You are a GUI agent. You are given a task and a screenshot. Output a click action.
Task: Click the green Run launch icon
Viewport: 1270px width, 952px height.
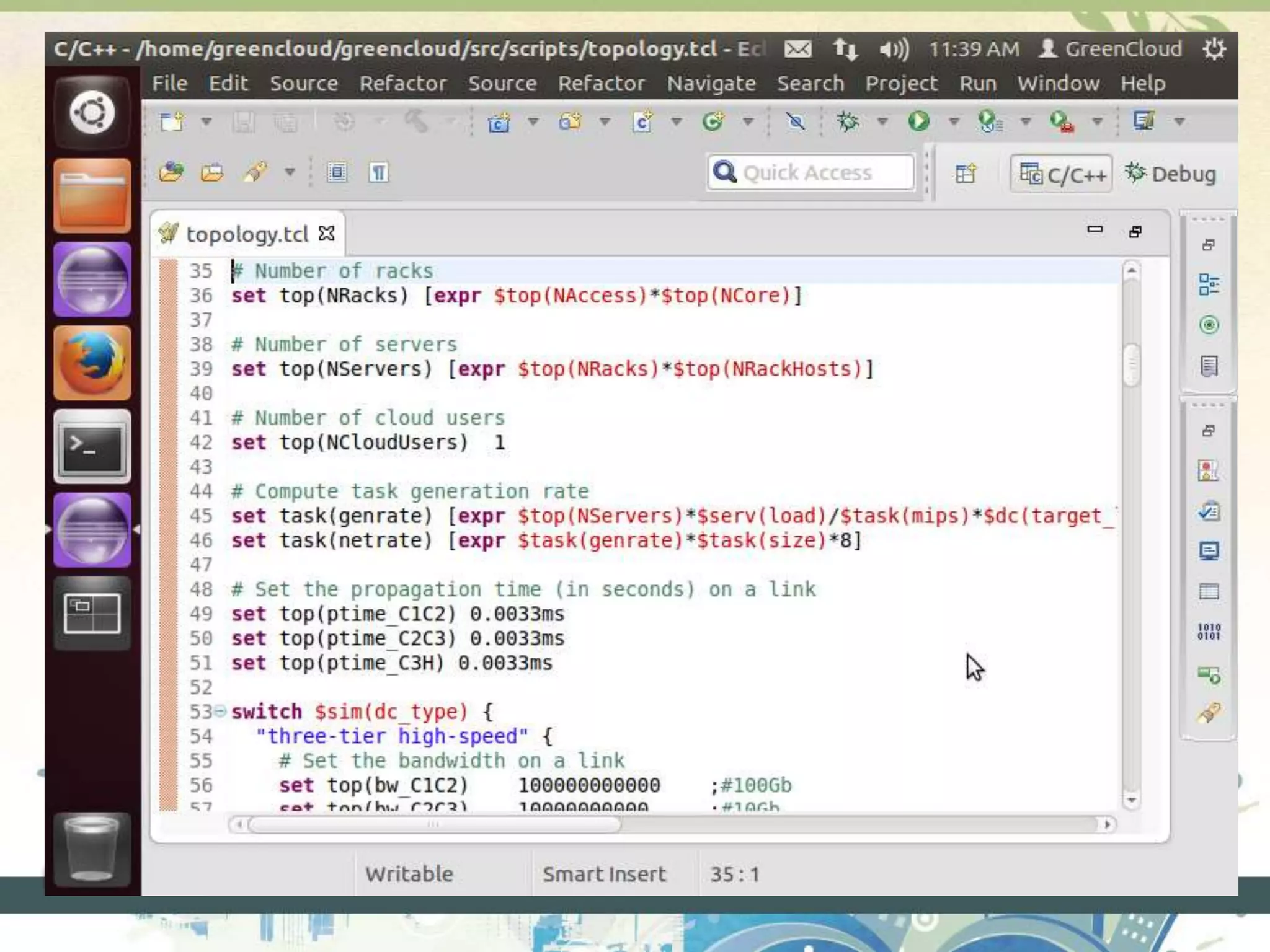[x=918, y=121]
